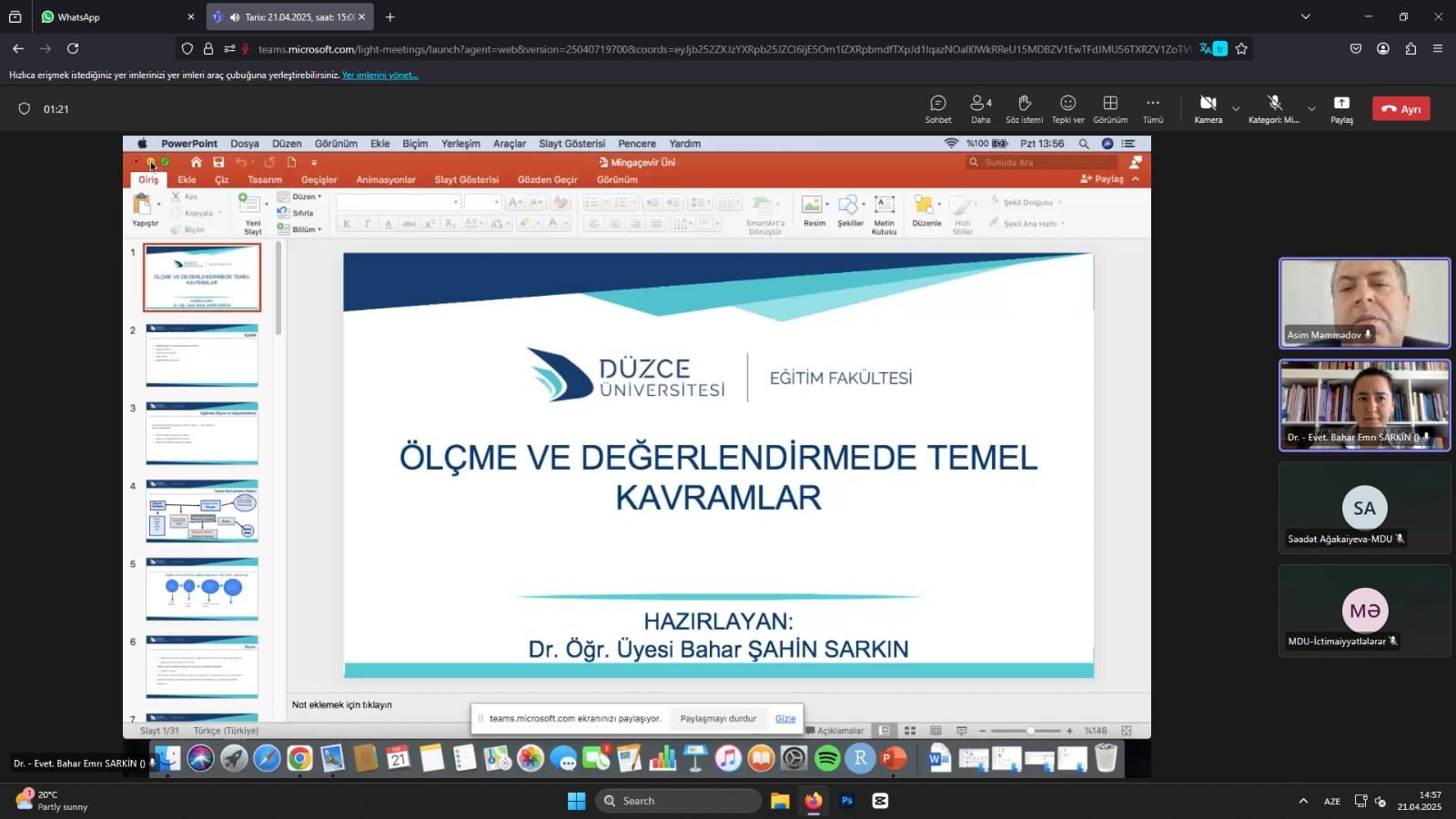Viewport: 1456px width, 819px height.
Task: Click Paylaşmayı durdur to stop sharing
Action: point(718,719)
